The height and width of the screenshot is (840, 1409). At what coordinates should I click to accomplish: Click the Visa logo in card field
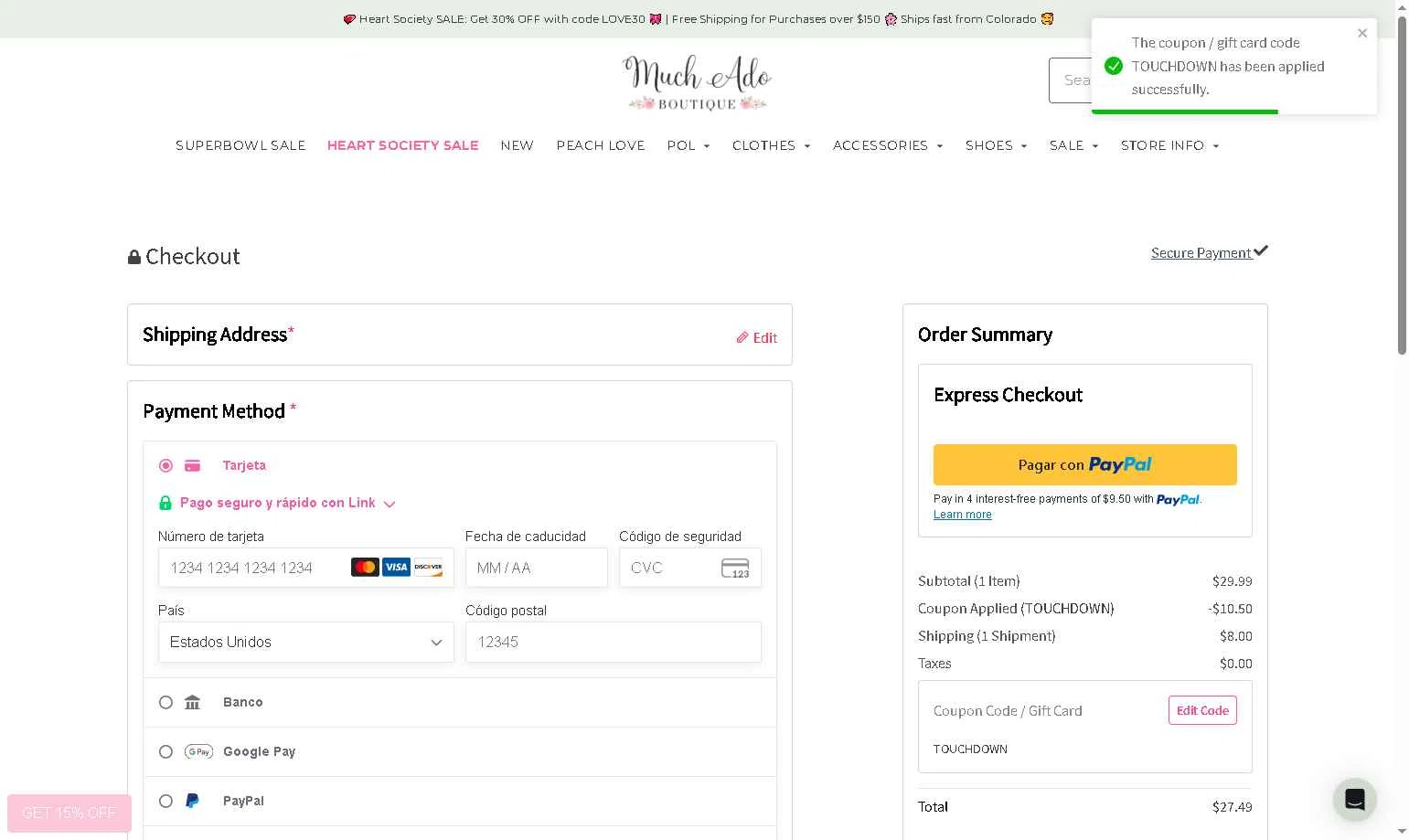pos(396,568)
